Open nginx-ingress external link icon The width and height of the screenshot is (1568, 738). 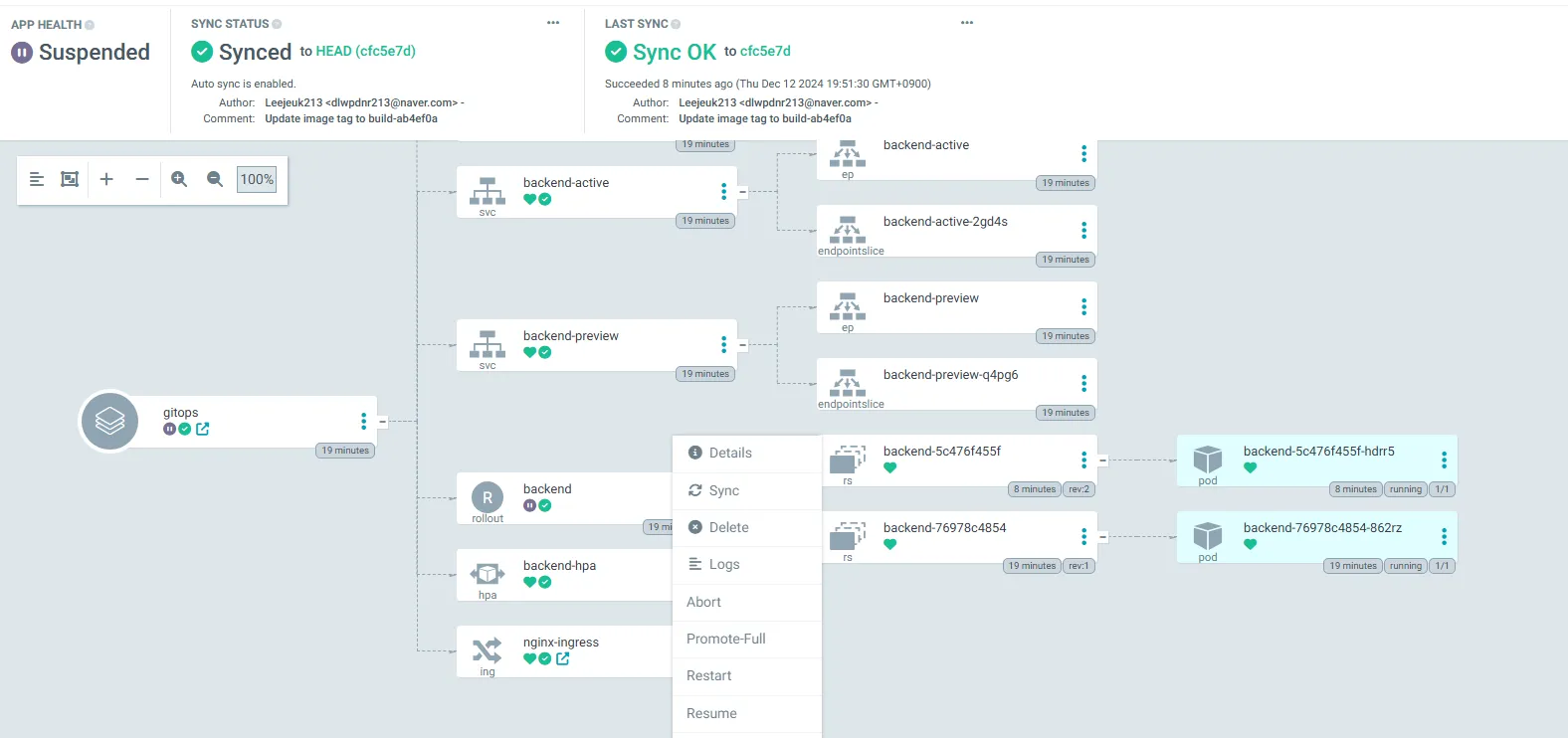563,658
